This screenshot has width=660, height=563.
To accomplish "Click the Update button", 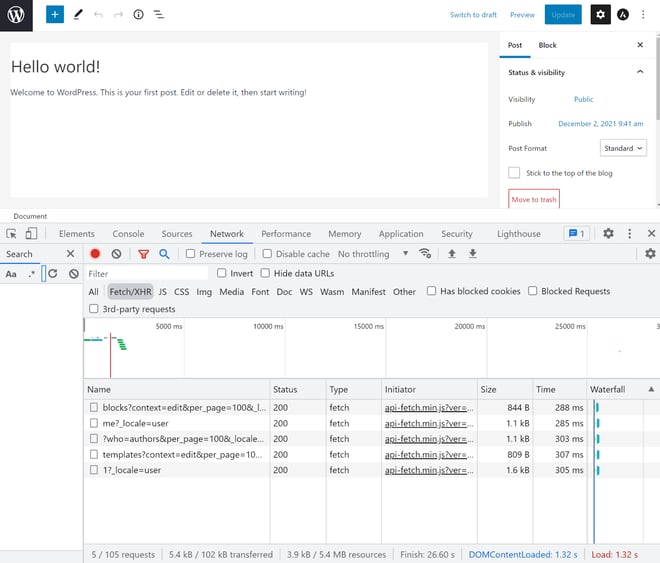I will (x=563, y=15).
